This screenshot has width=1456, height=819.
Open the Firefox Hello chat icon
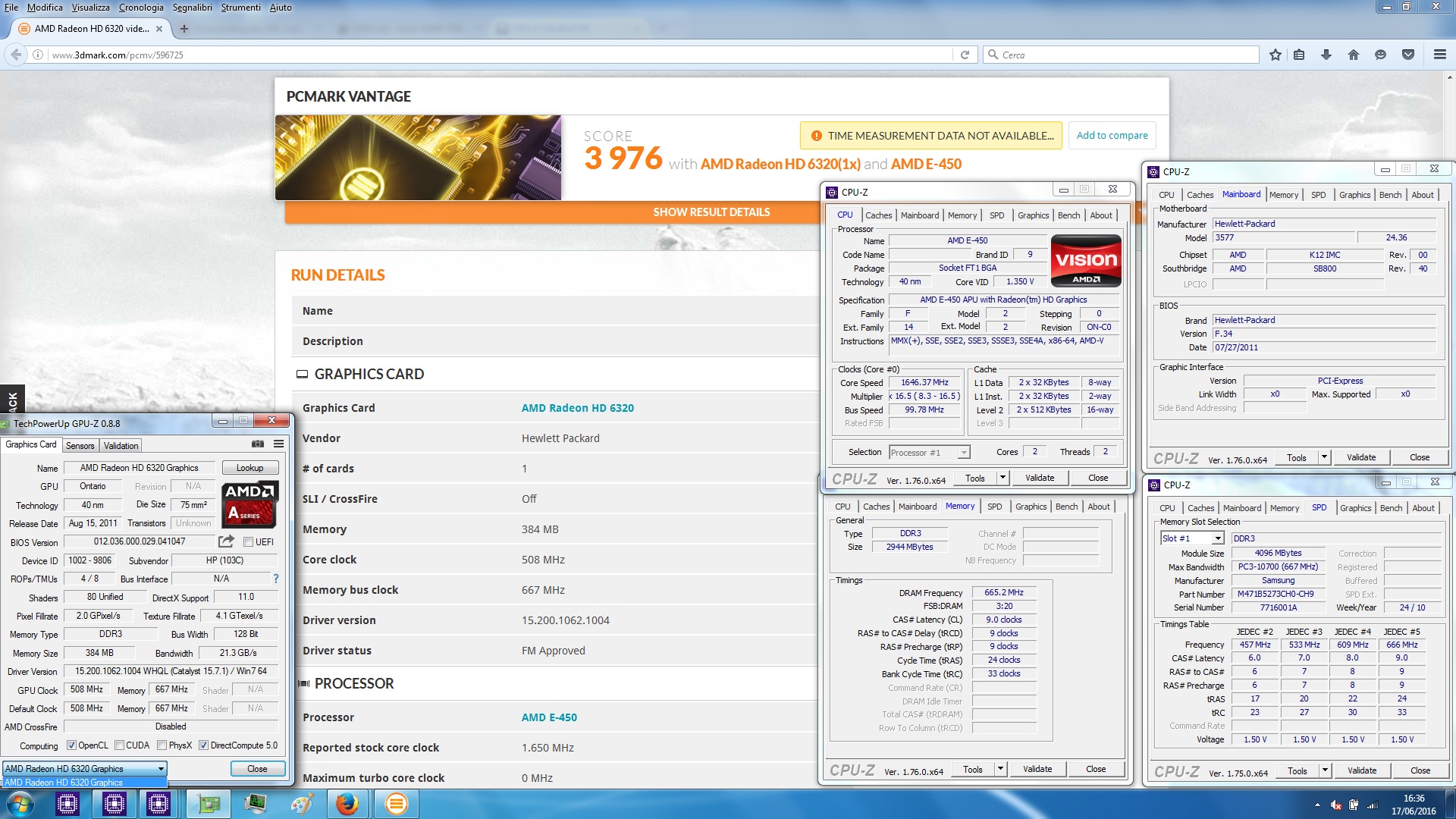[1380, 55]
